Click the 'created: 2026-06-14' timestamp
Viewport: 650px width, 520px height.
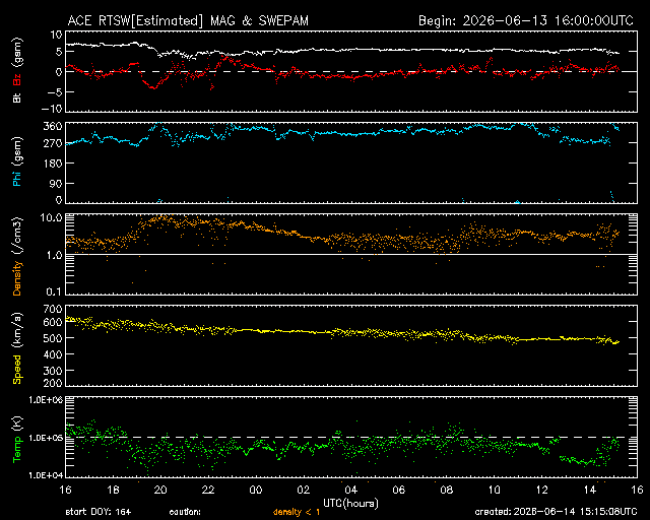tap(556, 512)
